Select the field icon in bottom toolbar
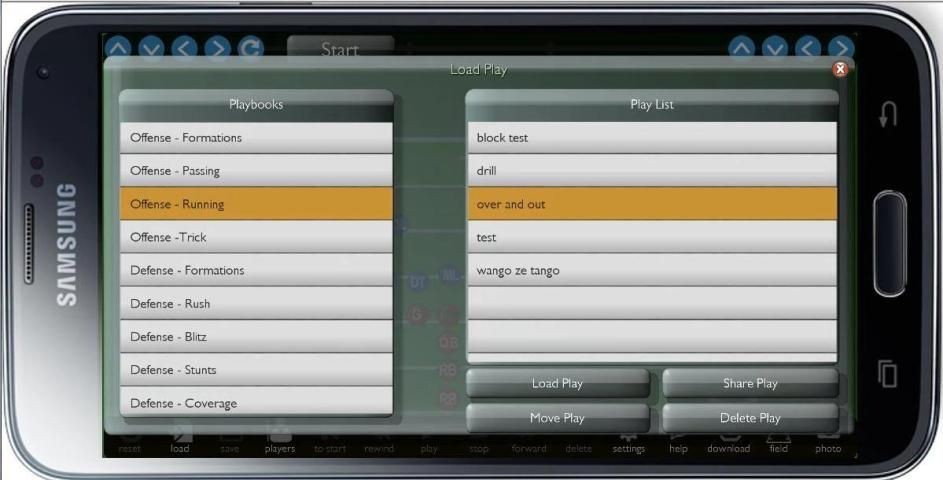This screenshot has width=943, height=480. [778, 441]
